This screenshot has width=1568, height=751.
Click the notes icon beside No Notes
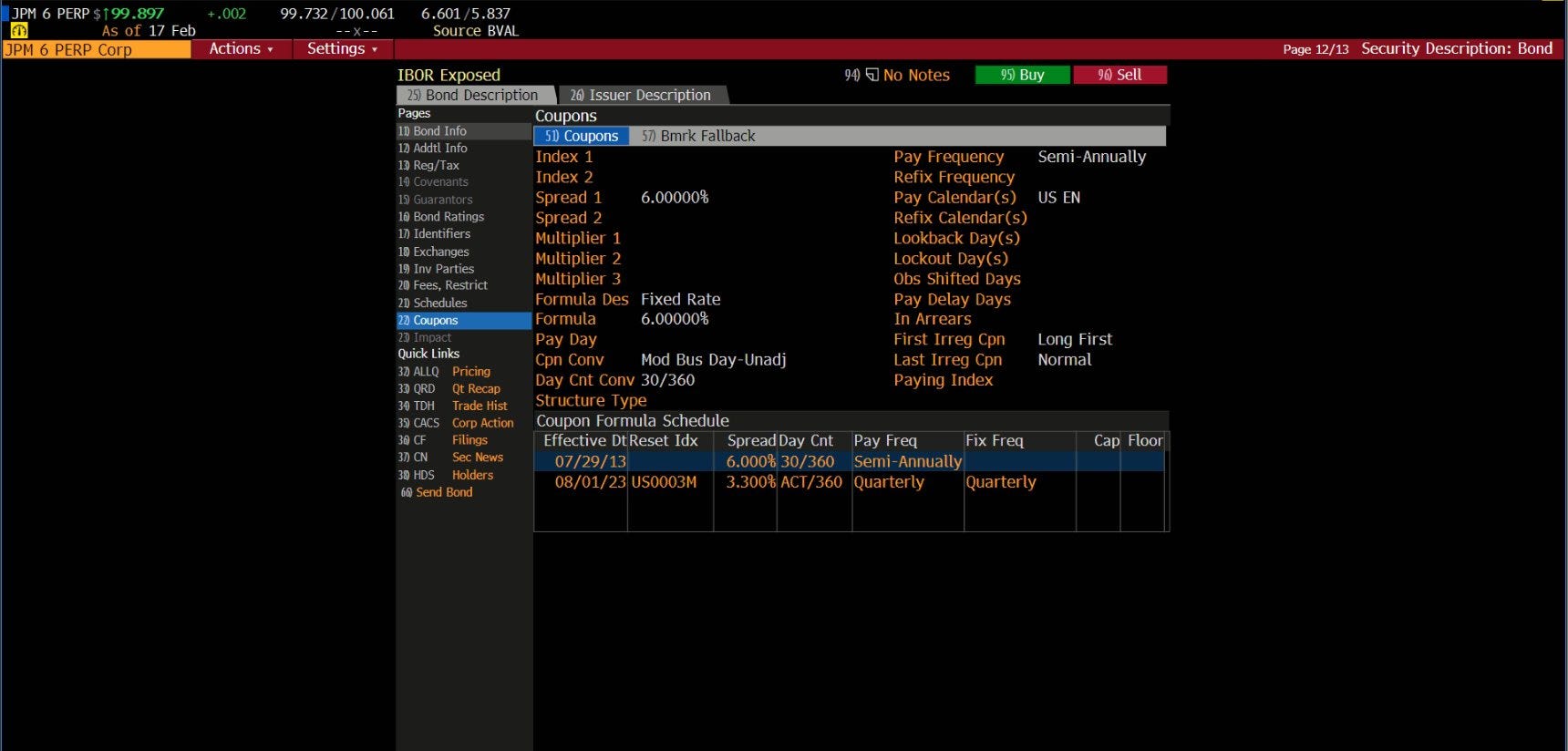[x=872, y=75]
